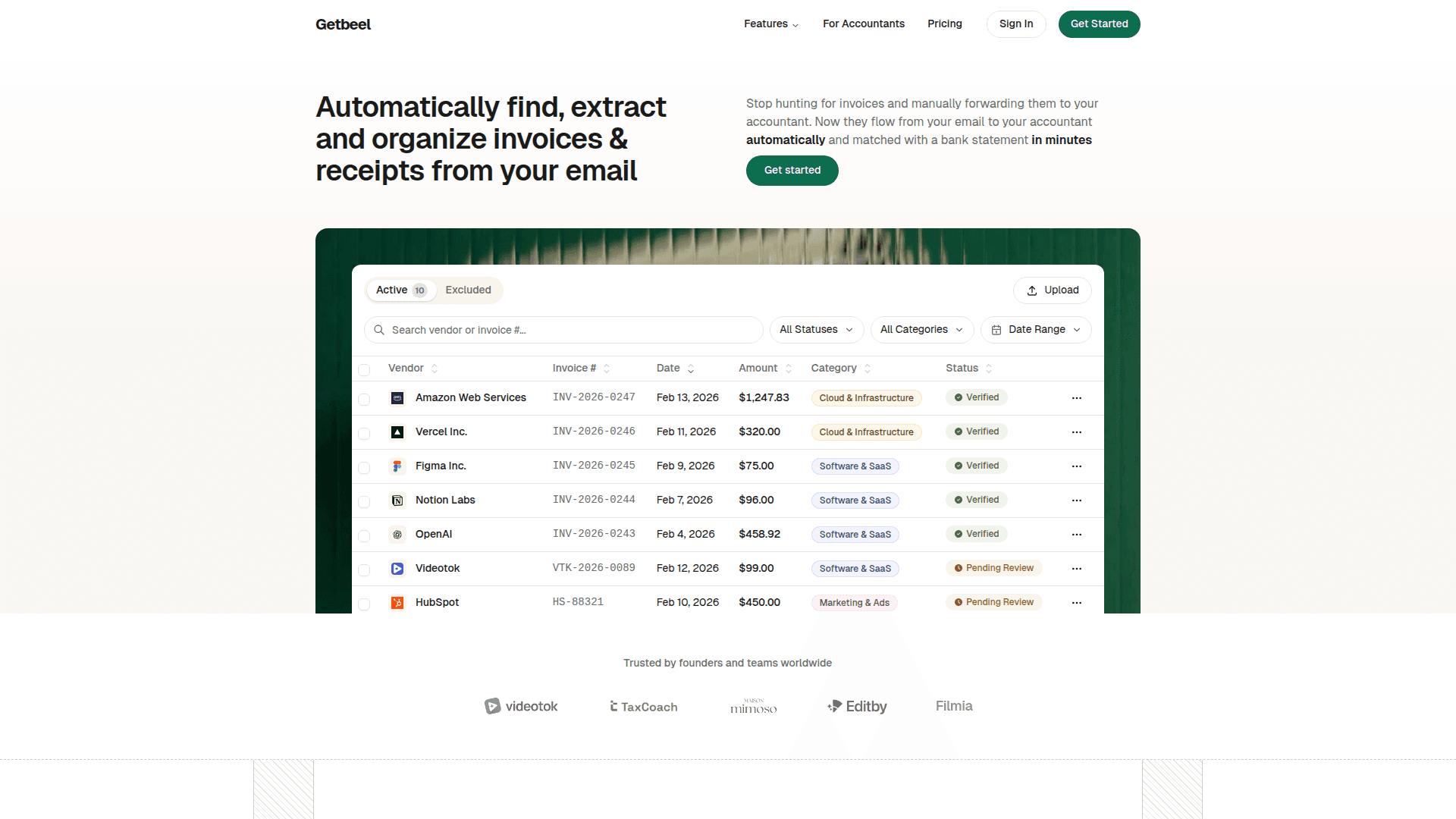1456x819 pixels.
Task: Switch to the Excluded tab
Action: pyautogui.click(x=468, y=290)
